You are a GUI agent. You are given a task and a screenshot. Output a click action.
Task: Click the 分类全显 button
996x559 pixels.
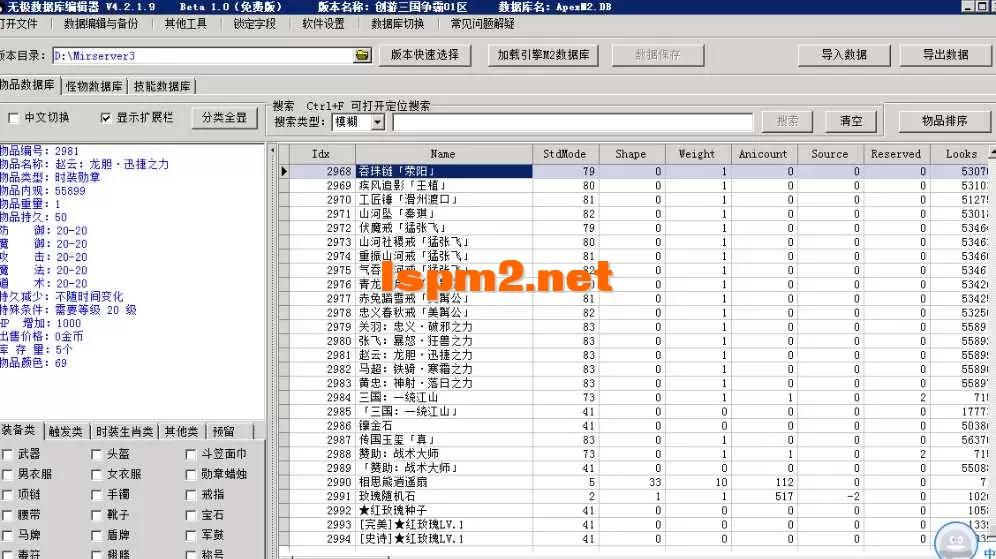224,118
